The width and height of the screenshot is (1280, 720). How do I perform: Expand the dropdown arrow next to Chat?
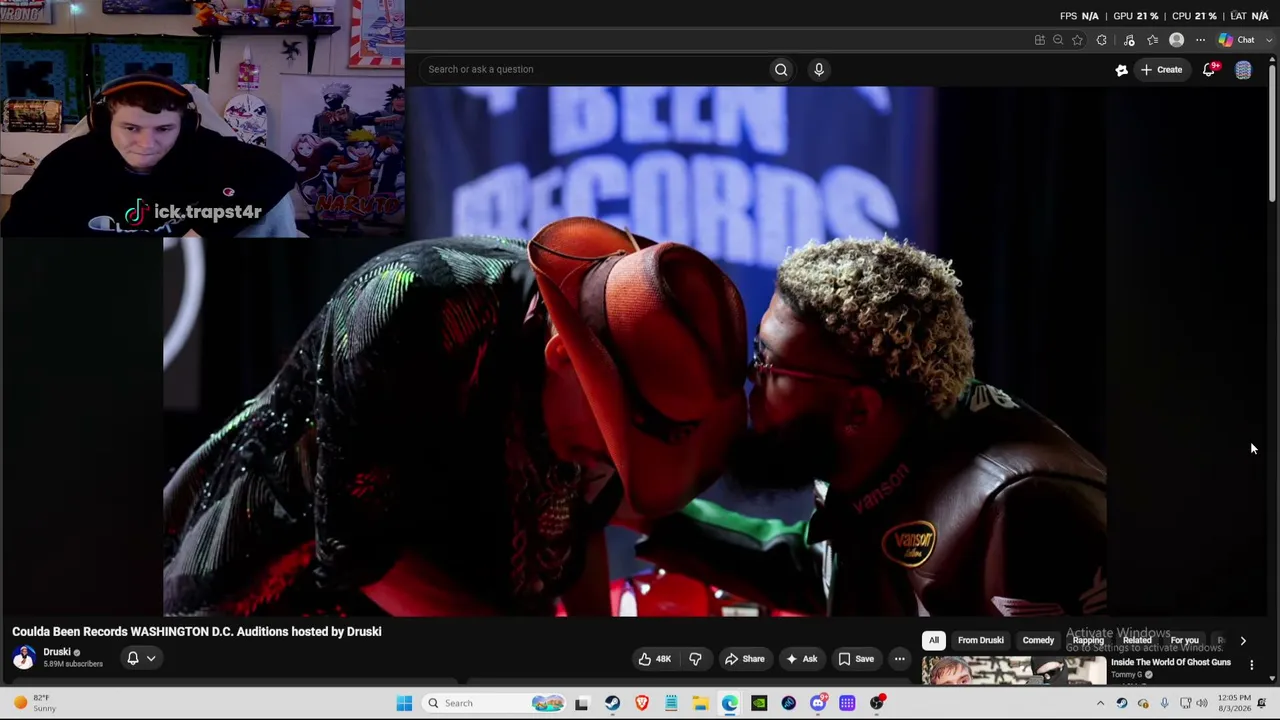[1269, 40]
